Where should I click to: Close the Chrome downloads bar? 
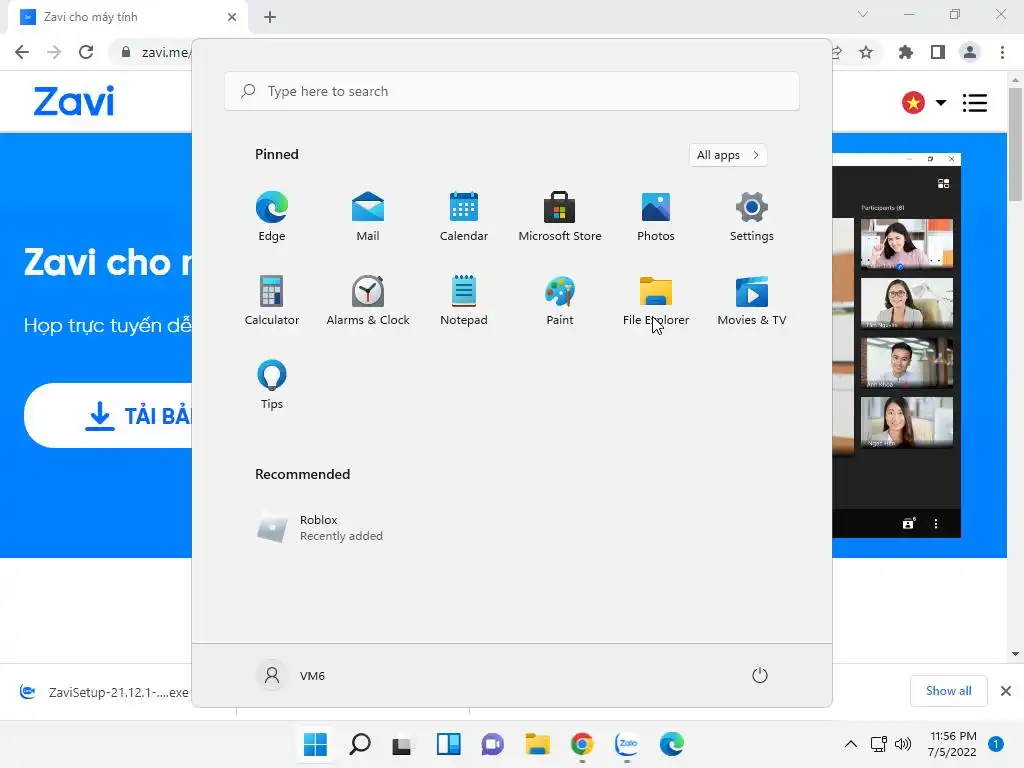click(1006, 691)
